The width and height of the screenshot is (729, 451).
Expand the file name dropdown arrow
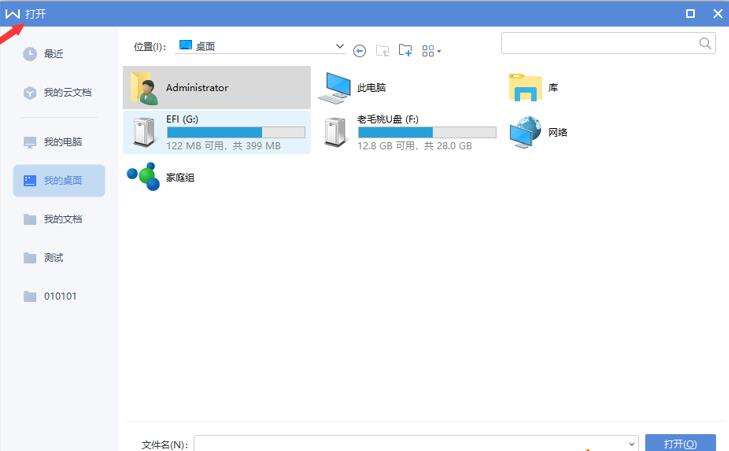pyautogui.click(x=631, y=444)
